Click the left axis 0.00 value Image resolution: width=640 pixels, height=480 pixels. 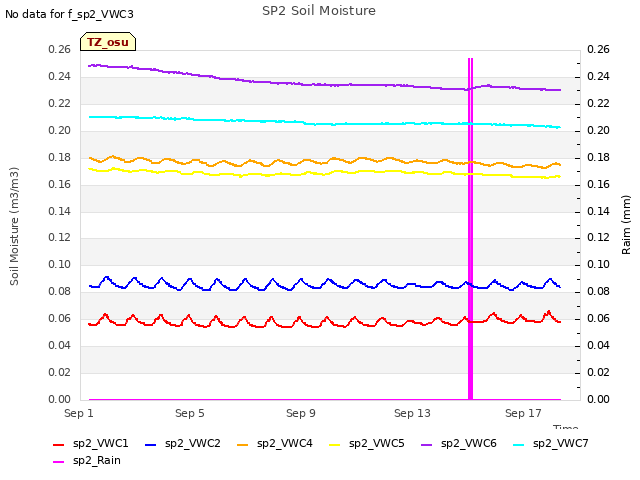pos(60,399)
